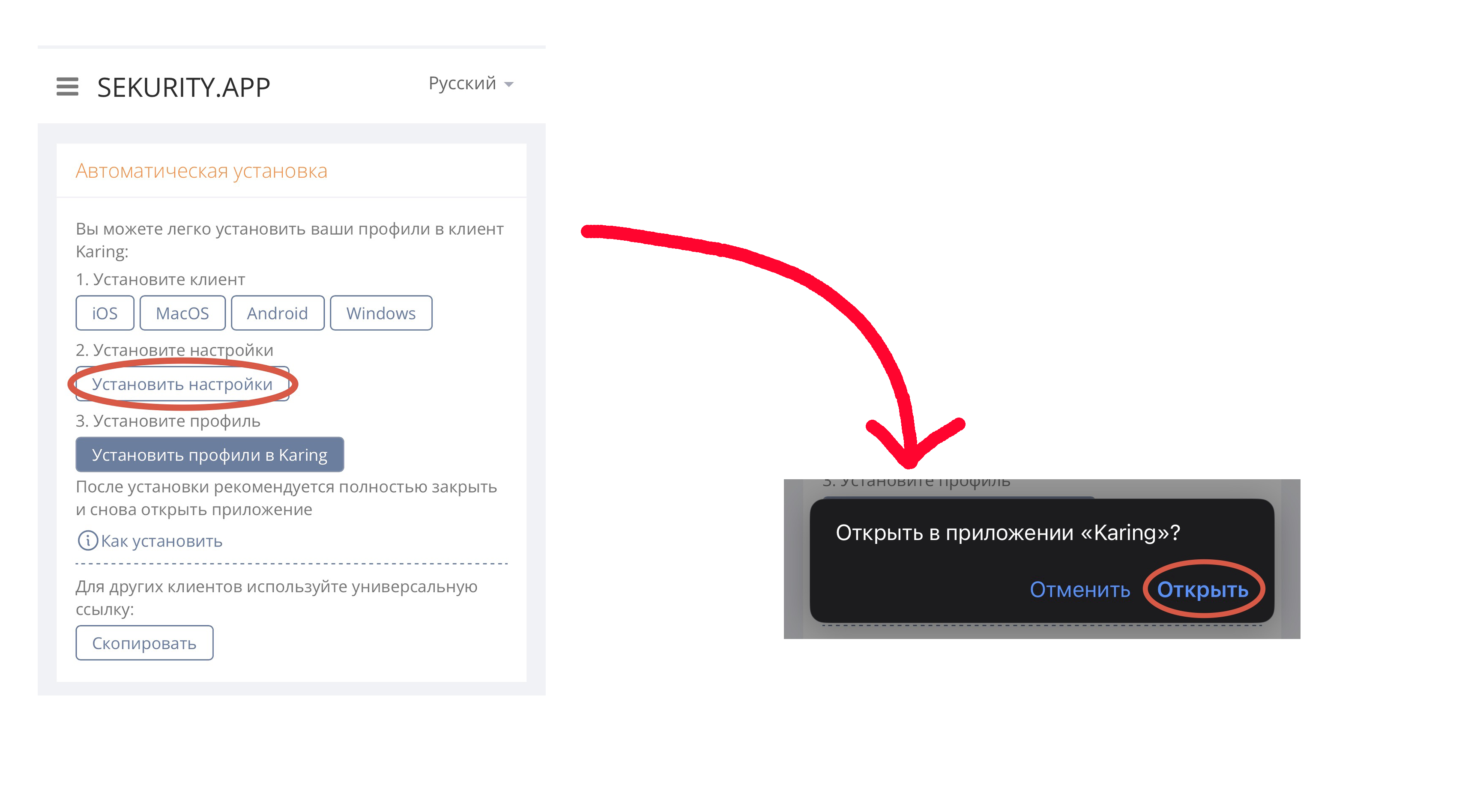Click the 2. Установите настройки step label

tap(174, 350)
